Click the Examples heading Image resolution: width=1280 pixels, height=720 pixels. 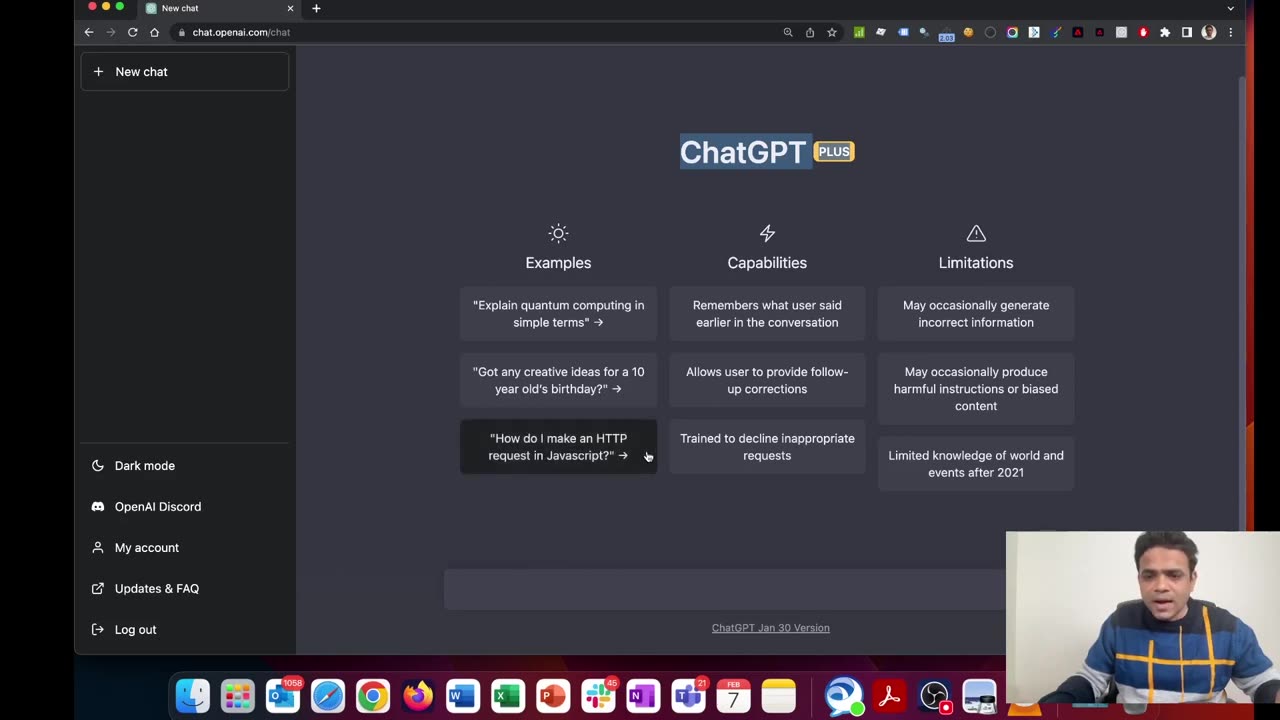pos(558,263)
